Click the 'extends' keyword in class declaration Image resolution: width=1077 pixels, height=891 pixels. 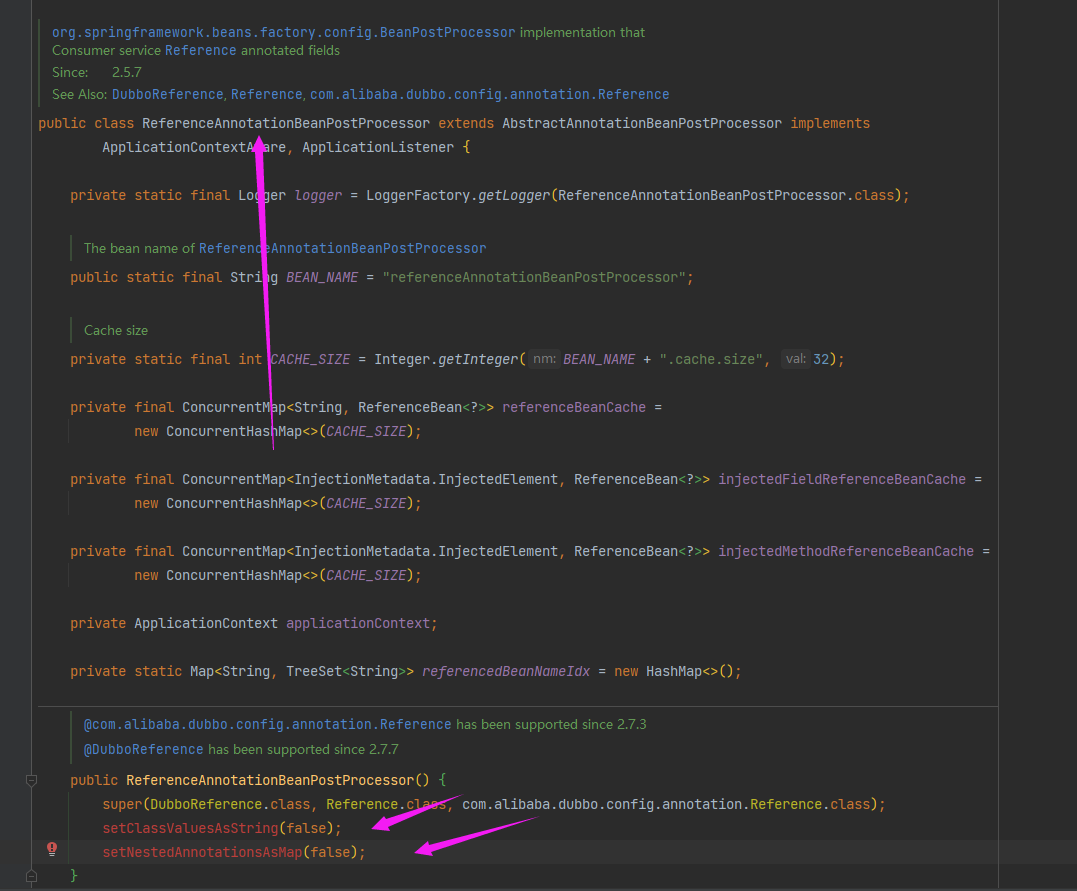(466, 123)
